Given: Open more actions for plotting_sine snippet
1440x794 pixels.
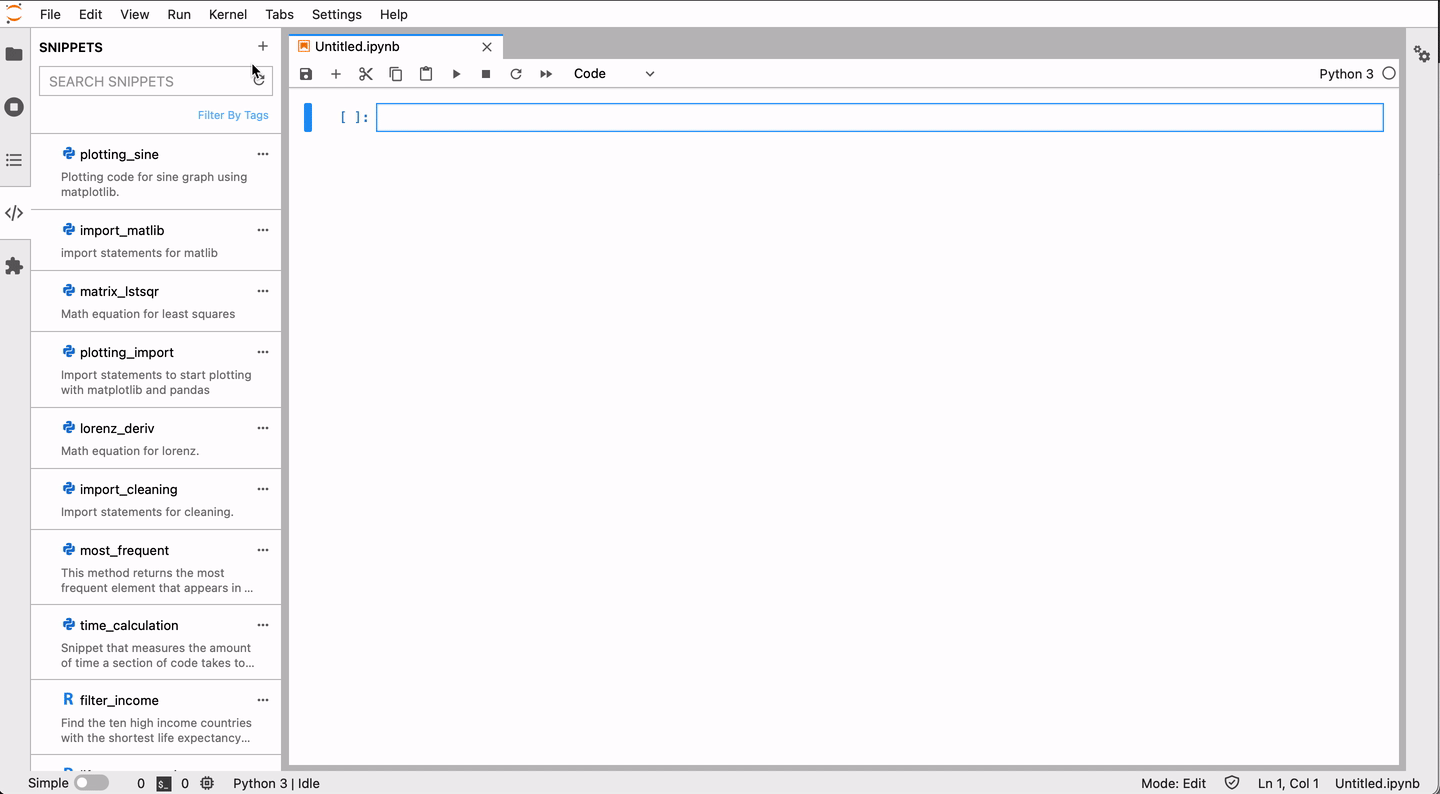Looking at the screenshot, I should (x=263, y=154).
